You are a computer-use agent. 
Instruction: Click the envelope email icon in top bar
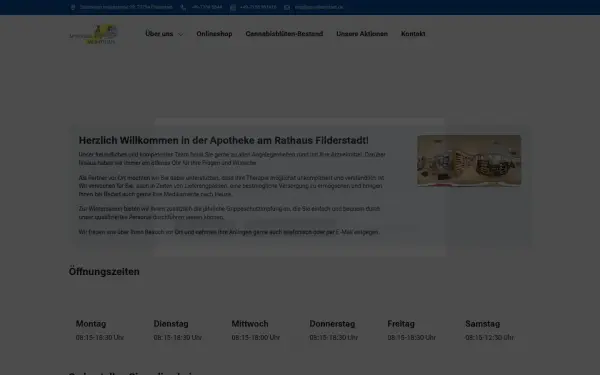click(x=287, y=7)
